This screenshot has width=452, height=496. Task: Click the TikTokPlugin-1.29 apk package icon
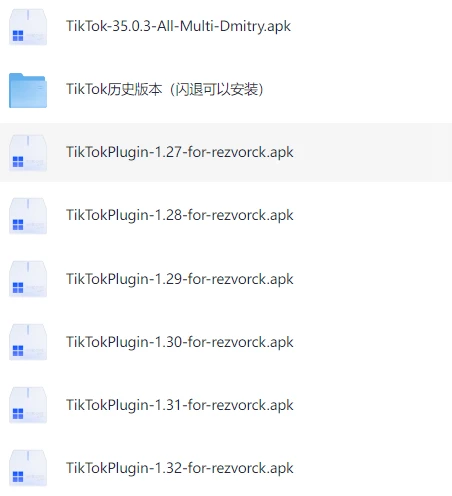[28, 279]
